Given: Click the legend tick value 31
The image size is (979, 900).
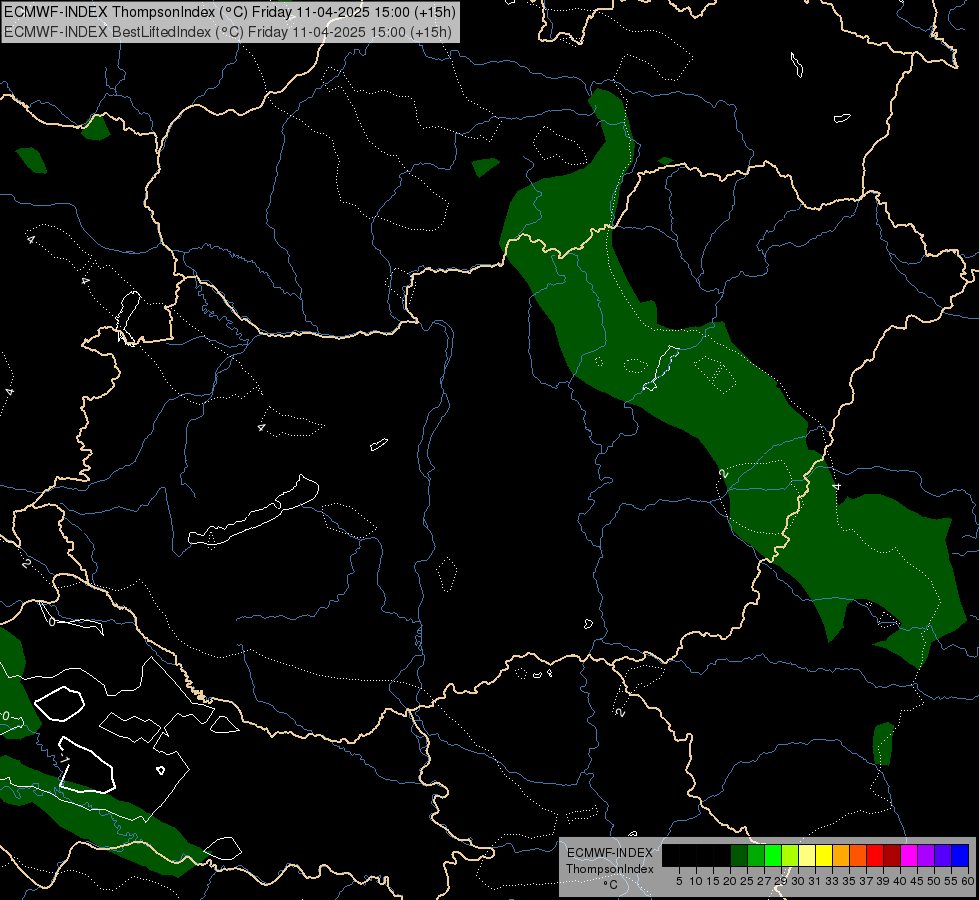Looking at the screenshot, I should (815, 881).
